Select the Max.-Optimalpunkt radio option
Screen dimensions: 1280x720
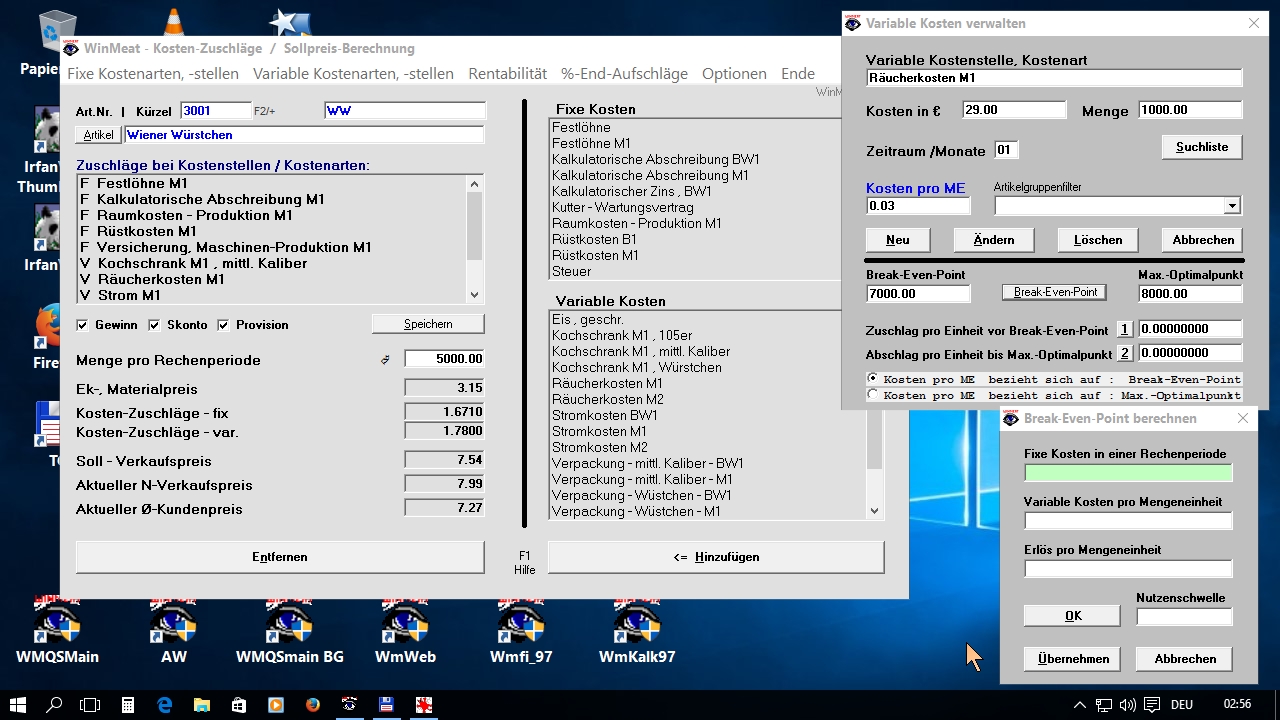pyautogui.click(x=873, y=395)
